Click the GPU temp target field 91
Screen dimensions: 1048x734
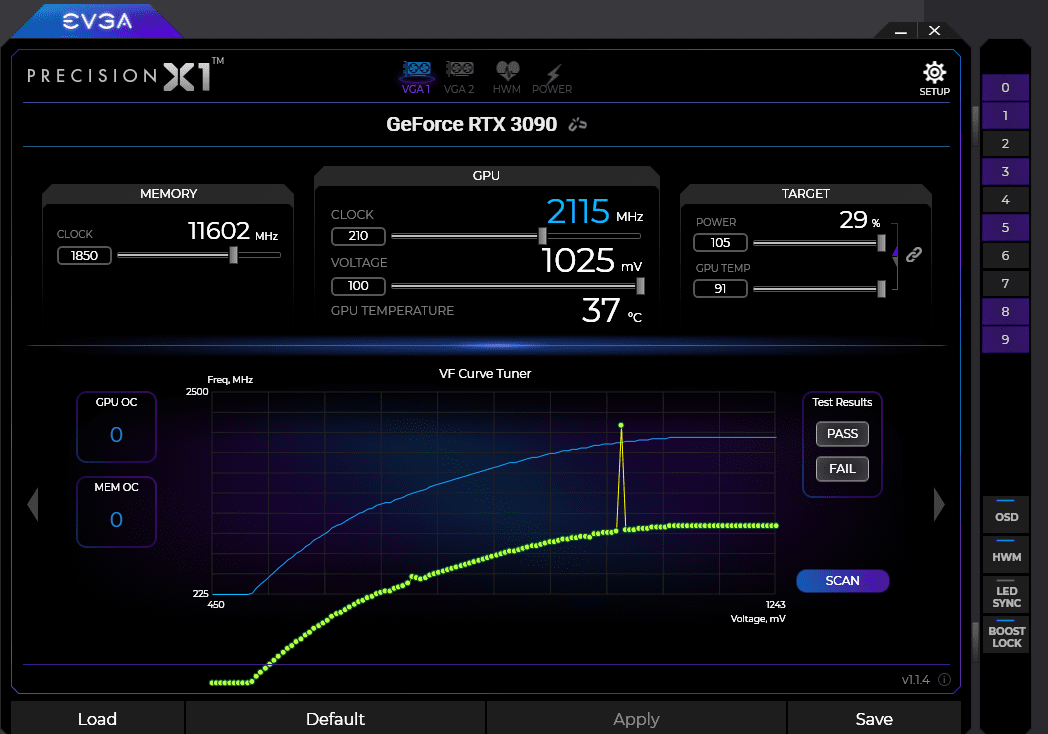[x=720, y=289]
